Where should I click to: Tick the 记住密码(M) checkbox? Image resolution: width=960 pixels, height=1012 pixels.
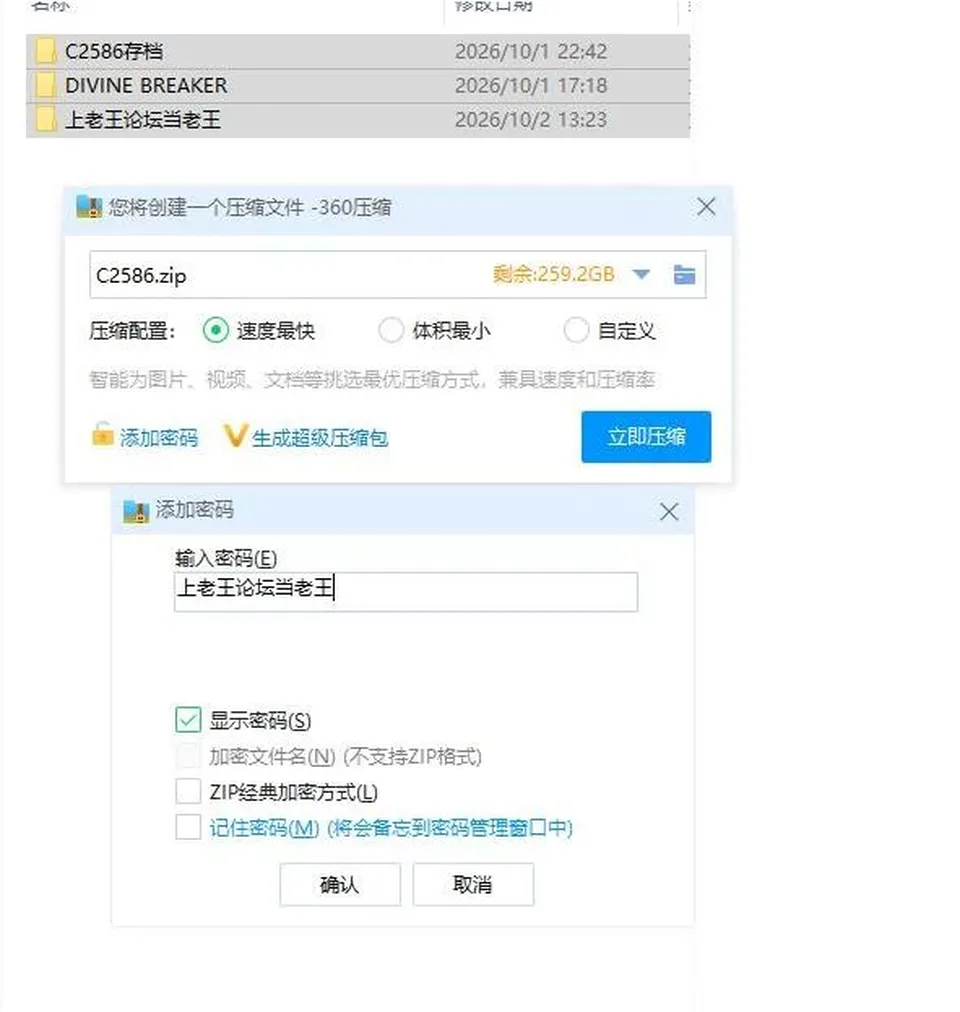pyautogui.click(x=188, y=827)
